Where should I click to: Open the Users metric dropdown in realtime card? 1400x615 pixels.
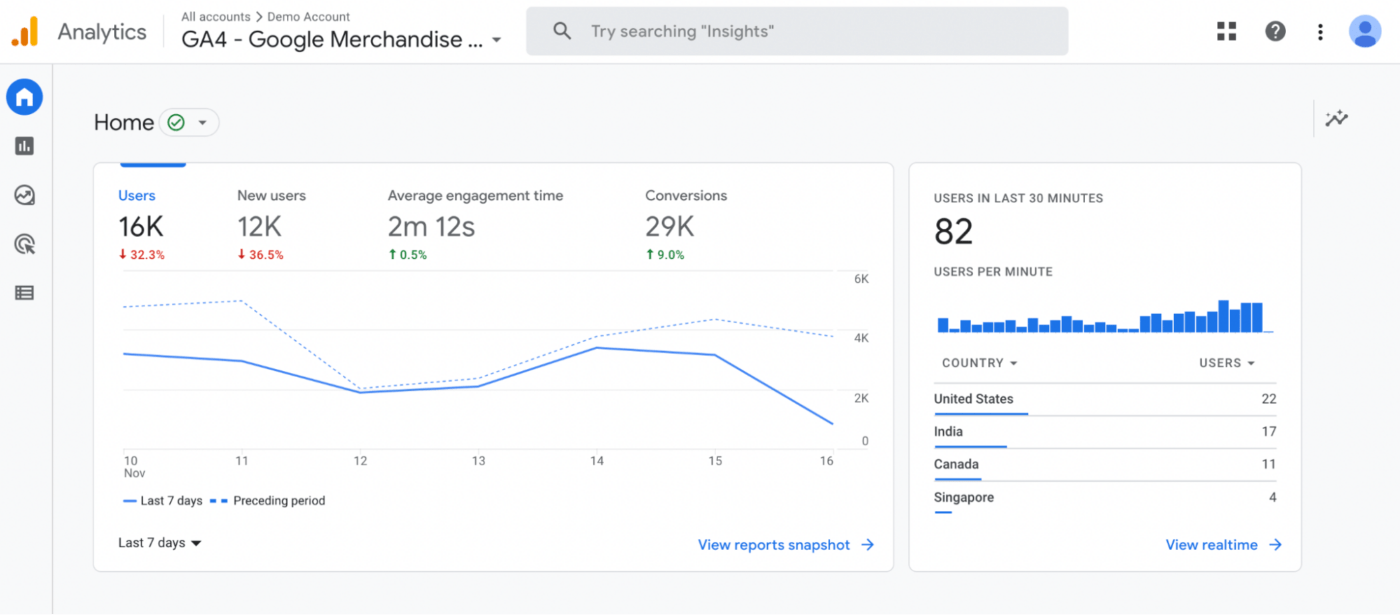(1227, 363)
